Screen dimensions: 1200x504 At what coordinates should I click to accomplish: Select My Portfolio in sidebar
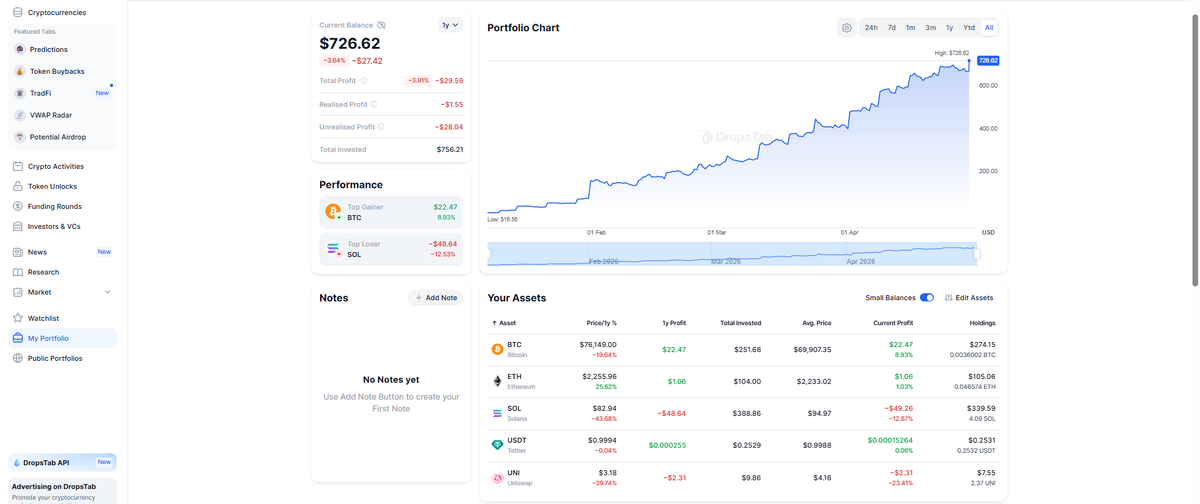tap(63, 338)
